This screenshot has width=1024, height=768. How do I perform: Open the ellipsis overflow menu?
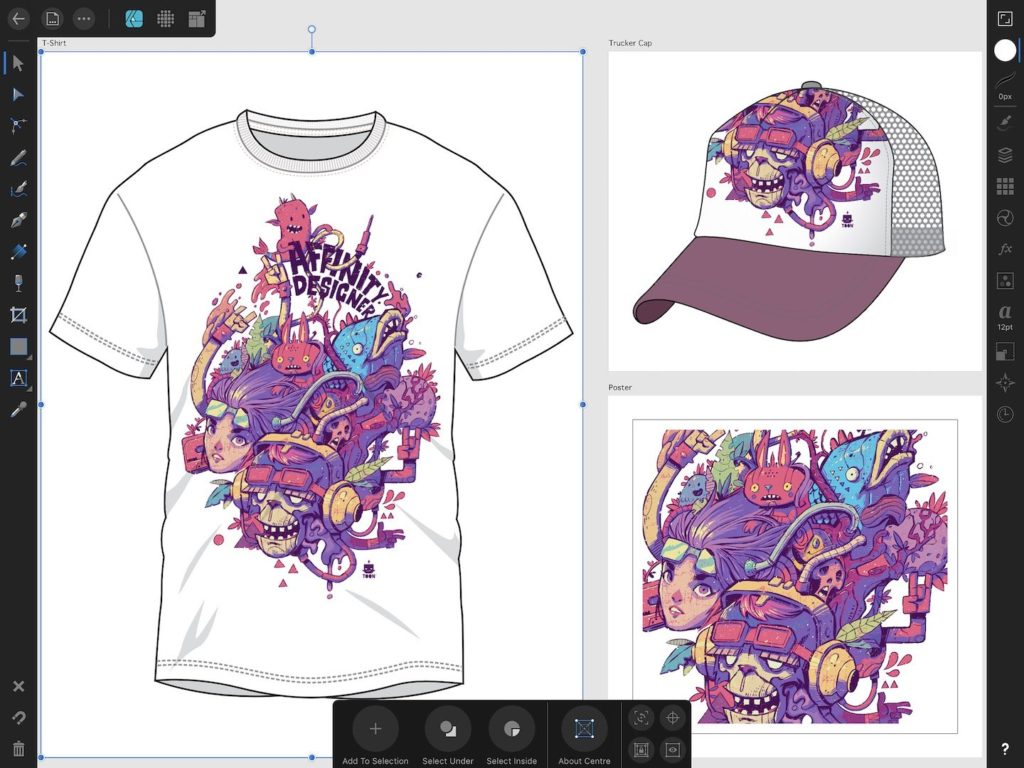click(83, 18)
